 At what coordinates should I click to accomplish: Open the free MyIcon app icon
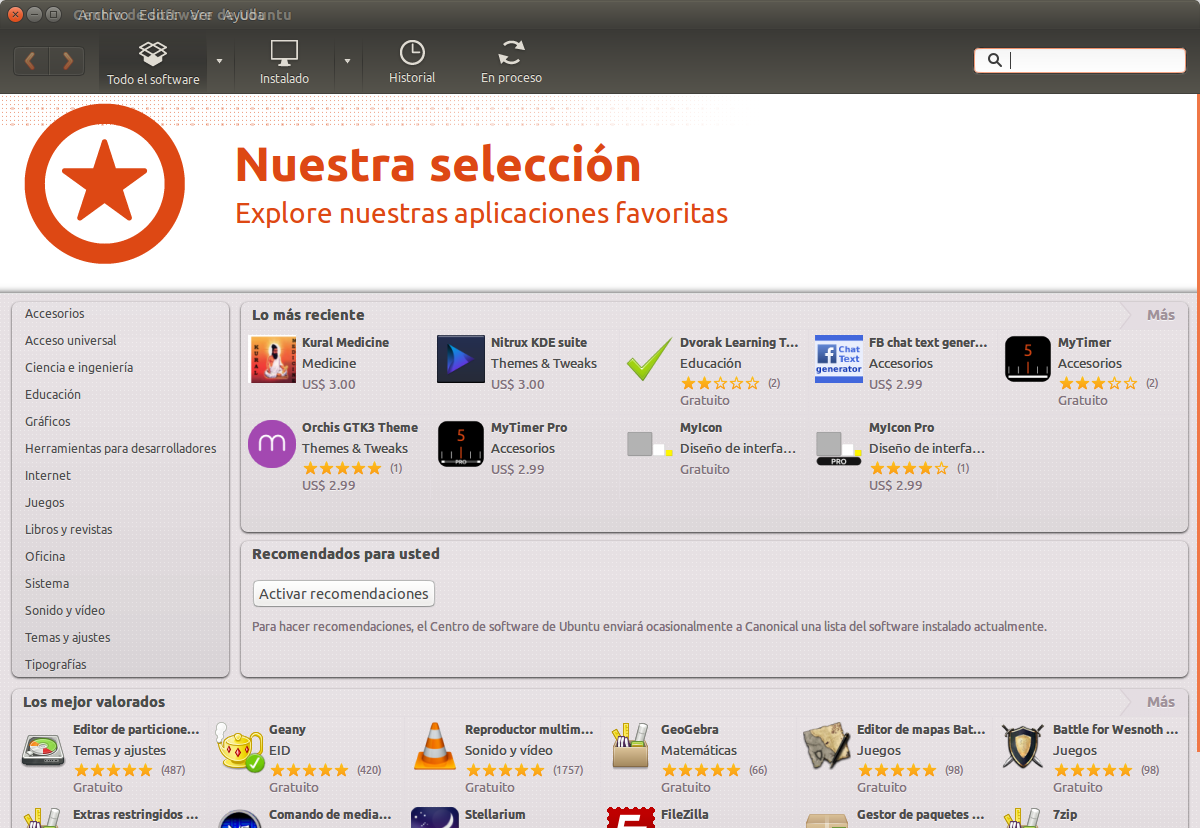650,444
